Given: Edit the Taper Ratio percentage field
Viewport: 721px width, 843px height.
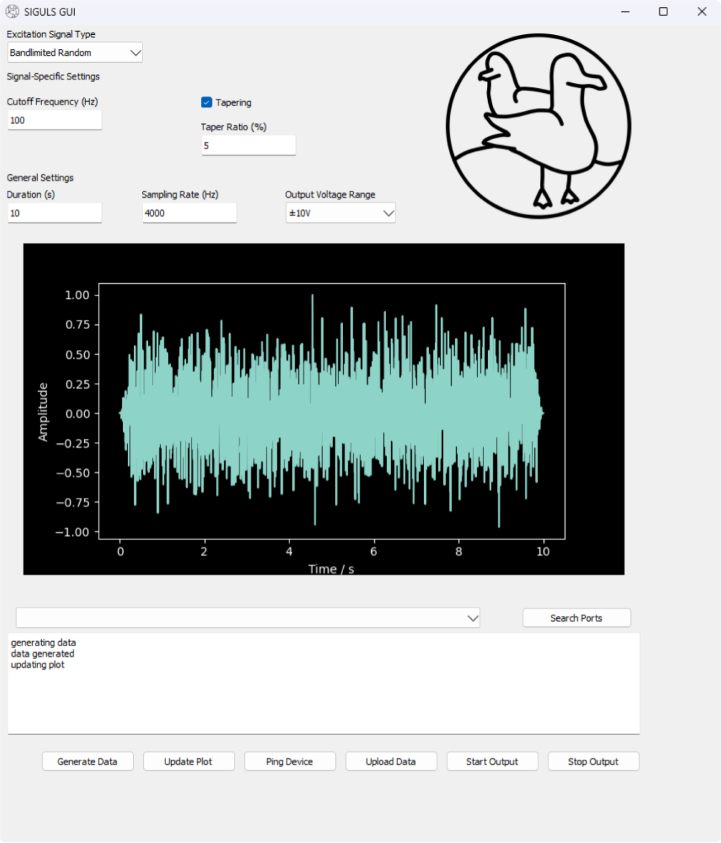Looking at the screenshot, I should [x=248, y=146].
